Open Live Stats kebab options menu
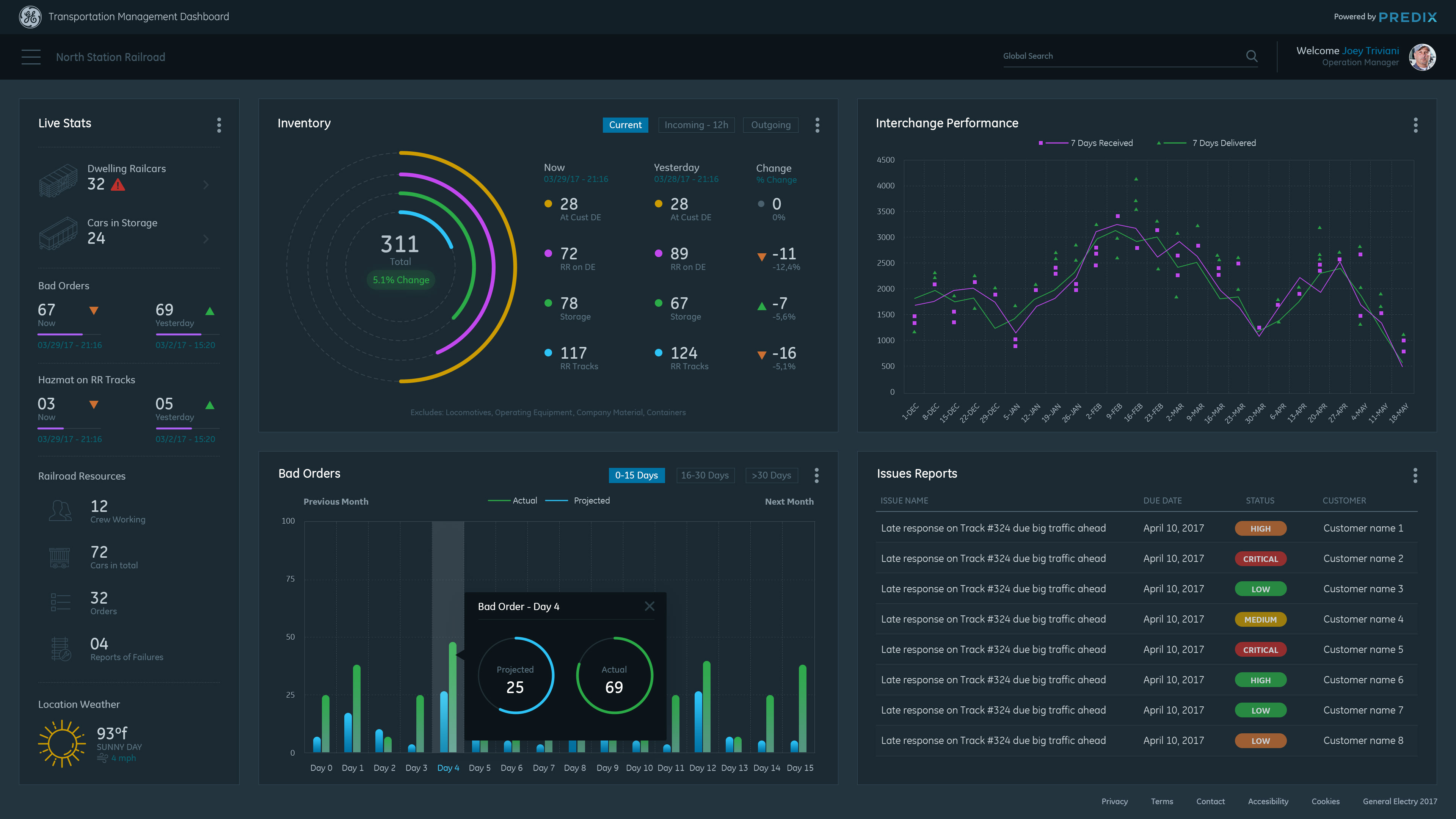Image resolution: width=1456 pixels, height=819 pixels. click(219, 125)
